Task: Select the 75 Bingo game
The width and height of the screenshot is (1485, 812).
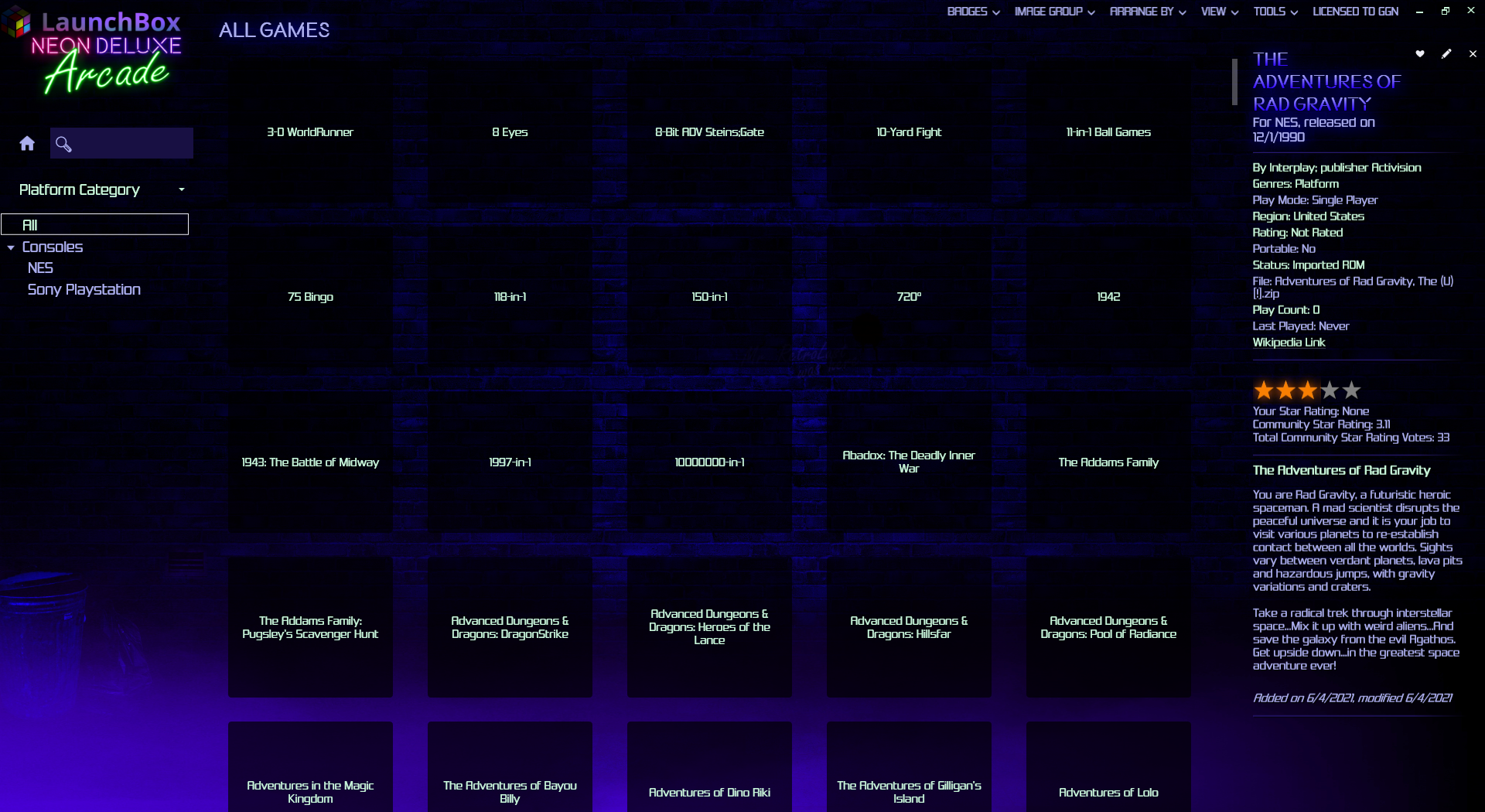Action: (x=310, y=297)
